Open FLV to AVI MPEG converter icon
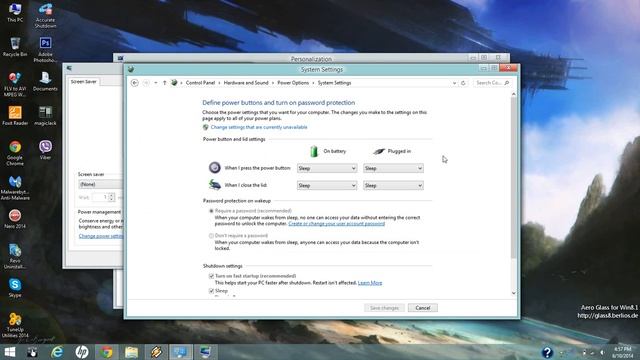Screen dimensions: 640x360 click(x=15, y=84)
